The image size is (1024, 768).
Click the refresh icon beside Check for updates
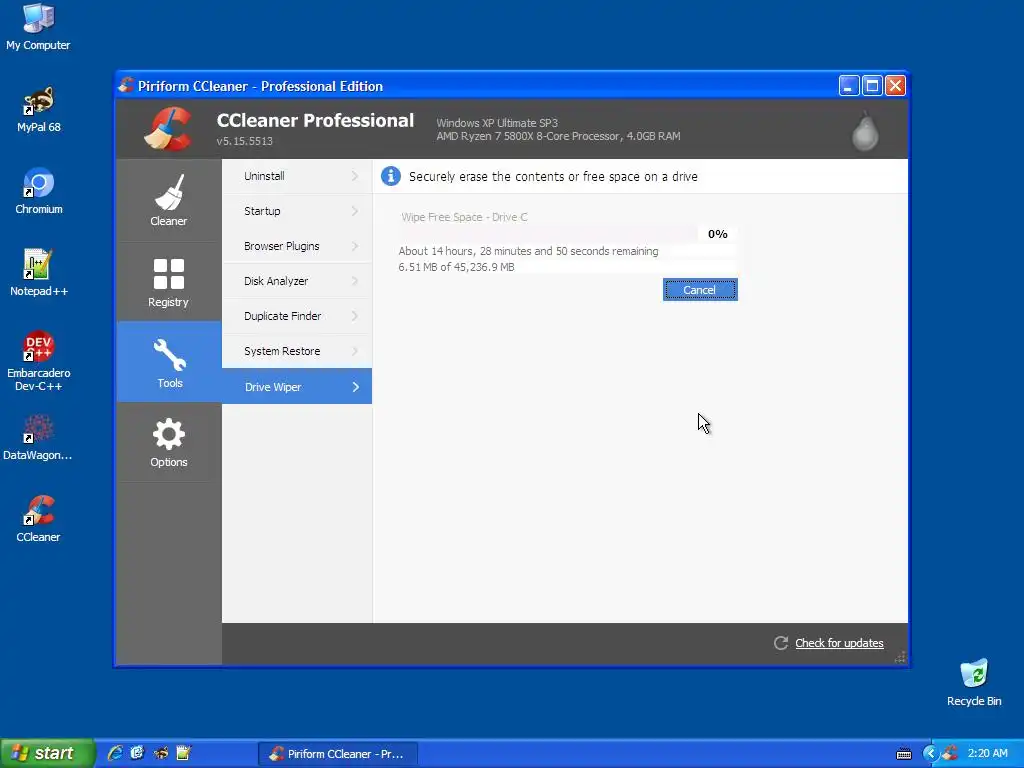pyautogui.click(x=780, y=643)
